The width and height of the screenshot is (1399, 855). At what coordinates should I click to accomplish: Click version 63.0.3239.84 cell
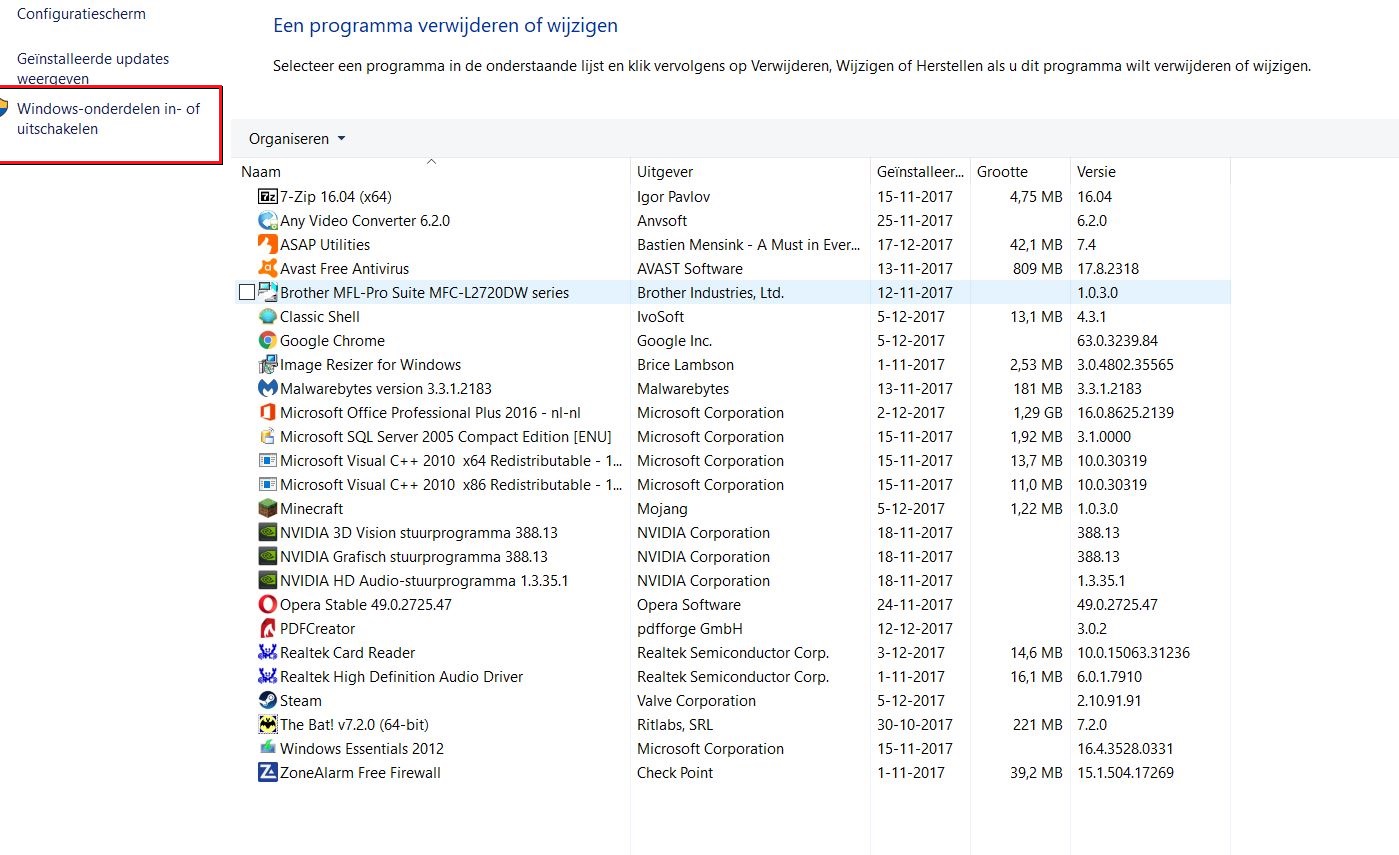pyautogui.click(x=1117, y=341)
